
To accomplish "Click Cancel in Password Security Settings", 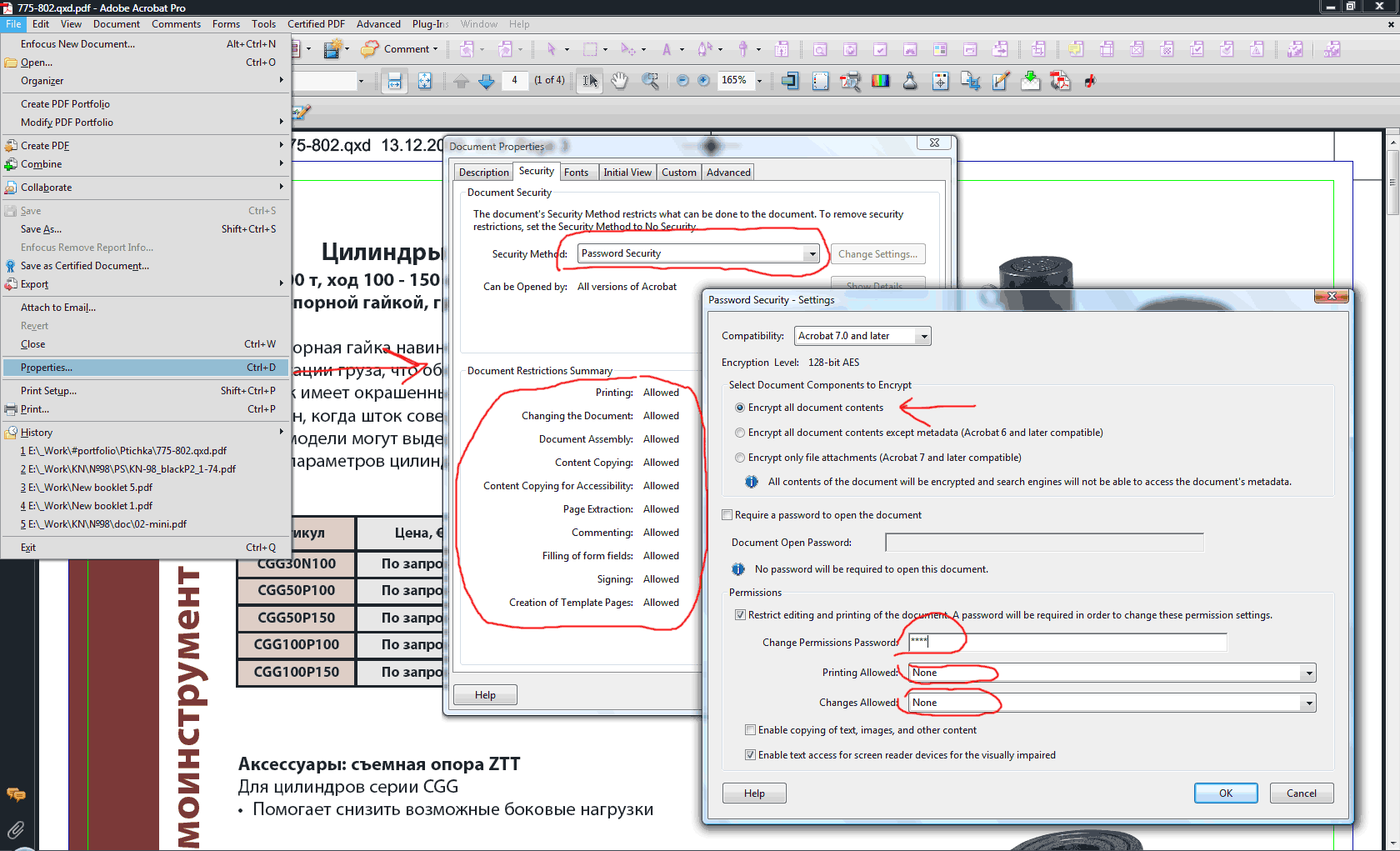I will pos(1302,793).
